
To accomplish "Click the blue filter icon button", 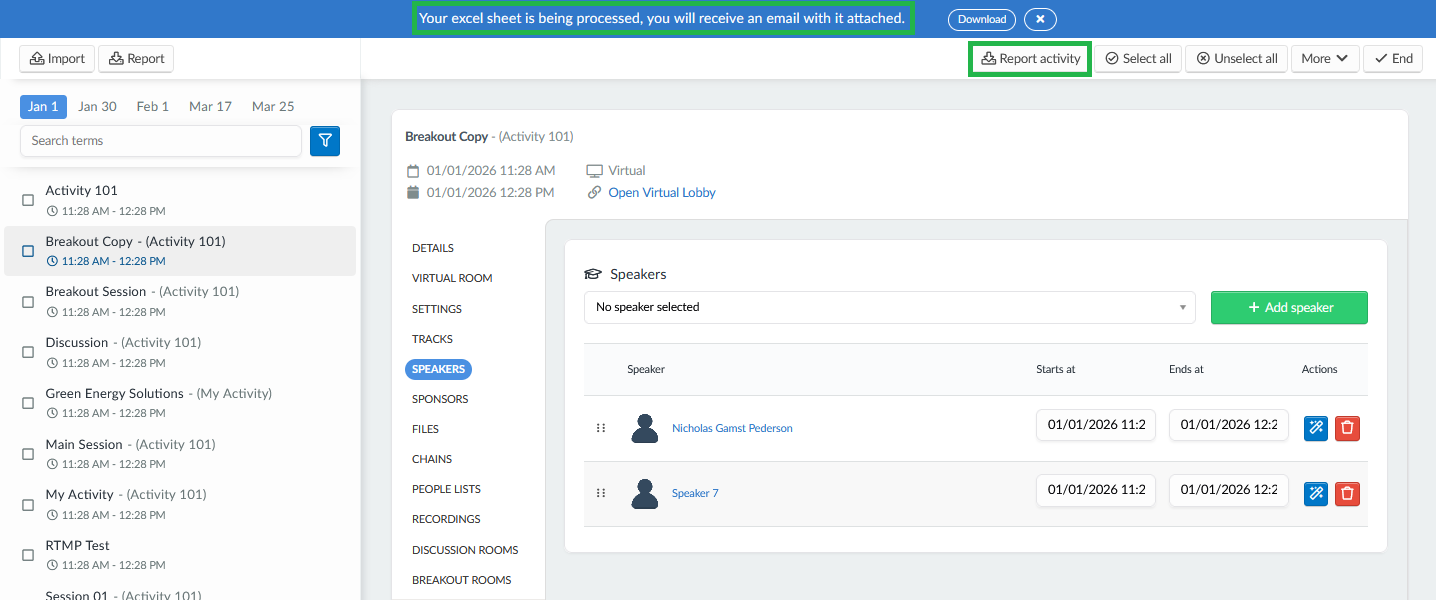I will click(x=325, y=141).
